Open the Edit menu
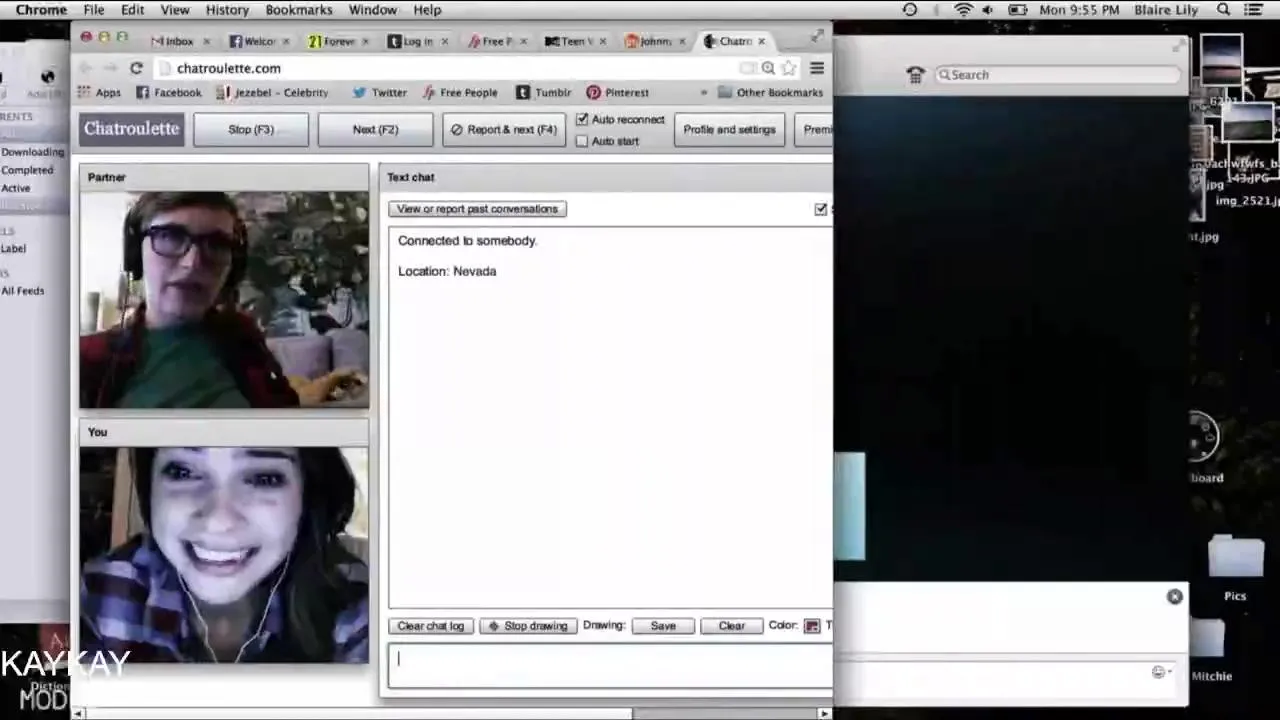 tap(132, 10)
